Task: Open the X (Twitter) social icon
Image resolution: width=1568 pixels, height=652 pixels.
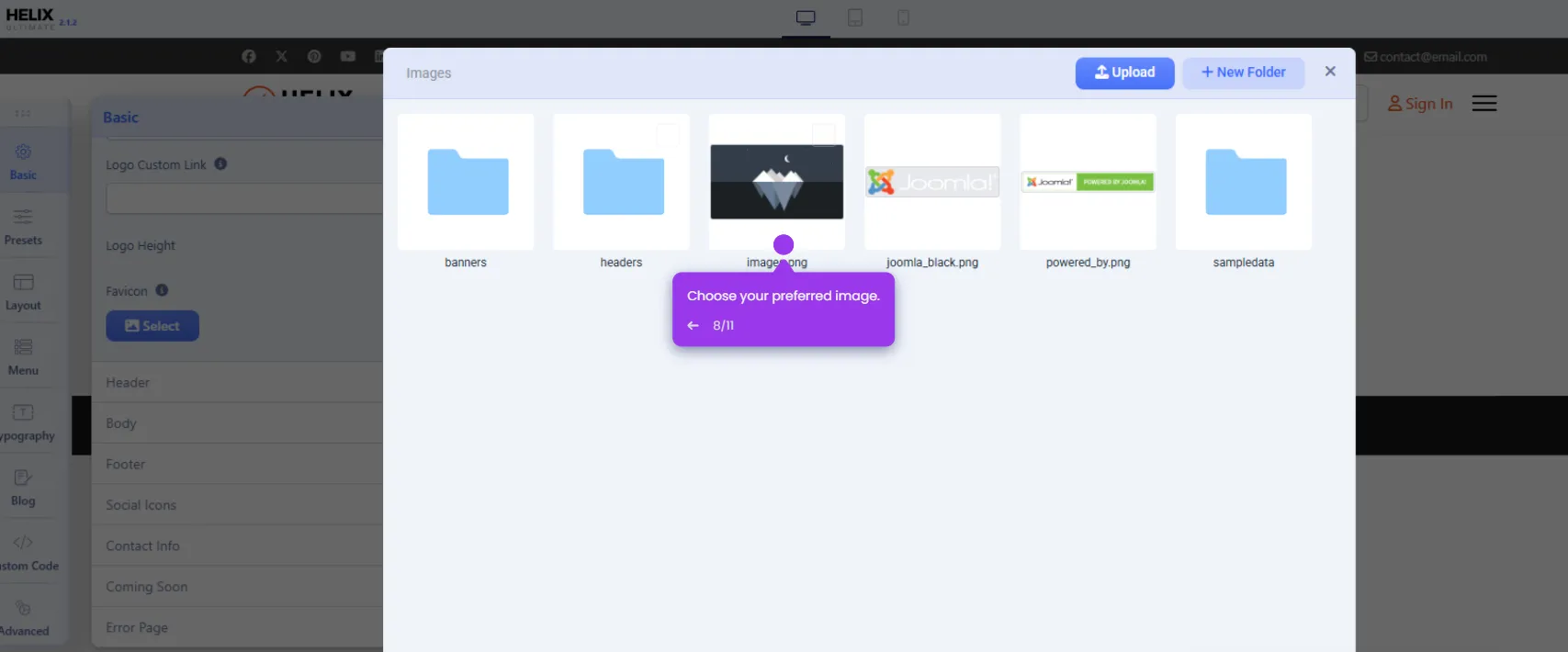Action: [282, 57]
